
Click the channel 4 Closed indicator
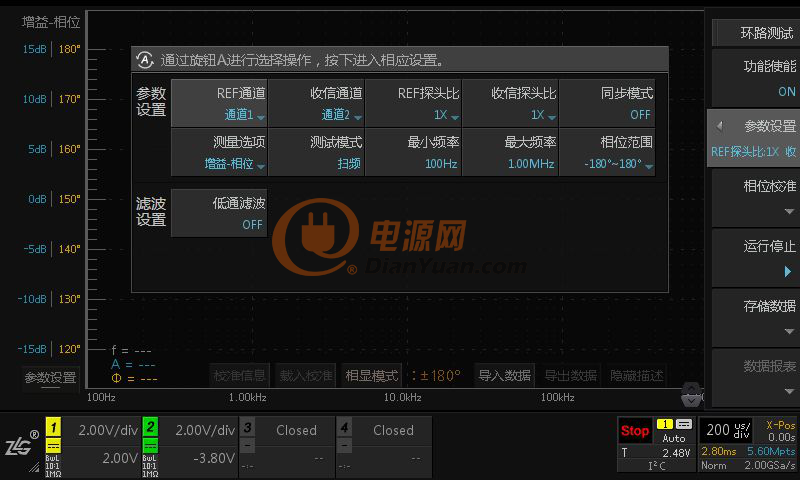click(384, 446)
